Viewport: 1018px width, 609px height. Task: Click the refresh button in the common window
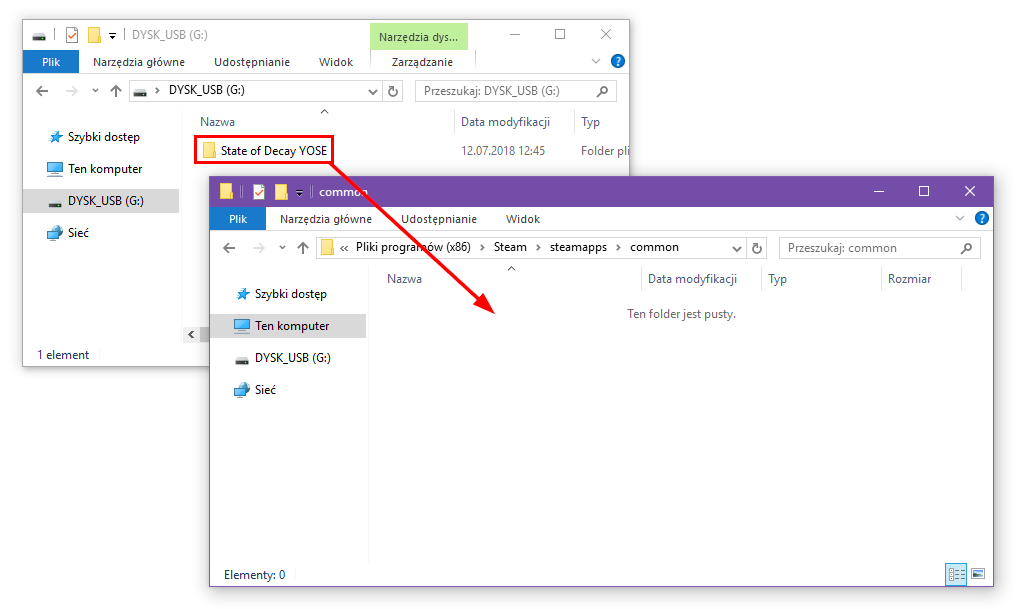pyautogui.click(x=757, y=248)
